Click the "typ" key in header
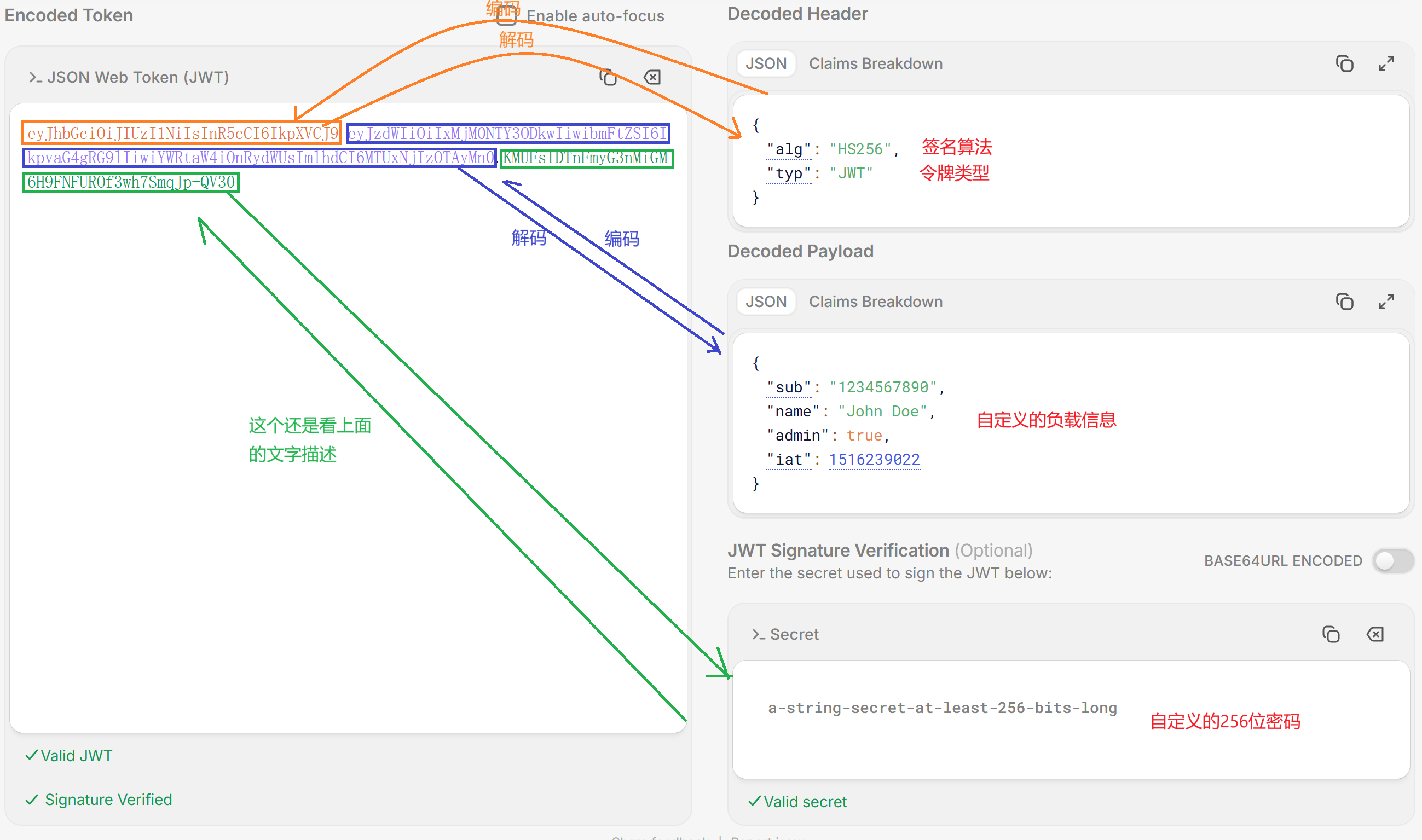Image resolution: width=1422 pixels, height=840 pixels. tap(789, 173)
